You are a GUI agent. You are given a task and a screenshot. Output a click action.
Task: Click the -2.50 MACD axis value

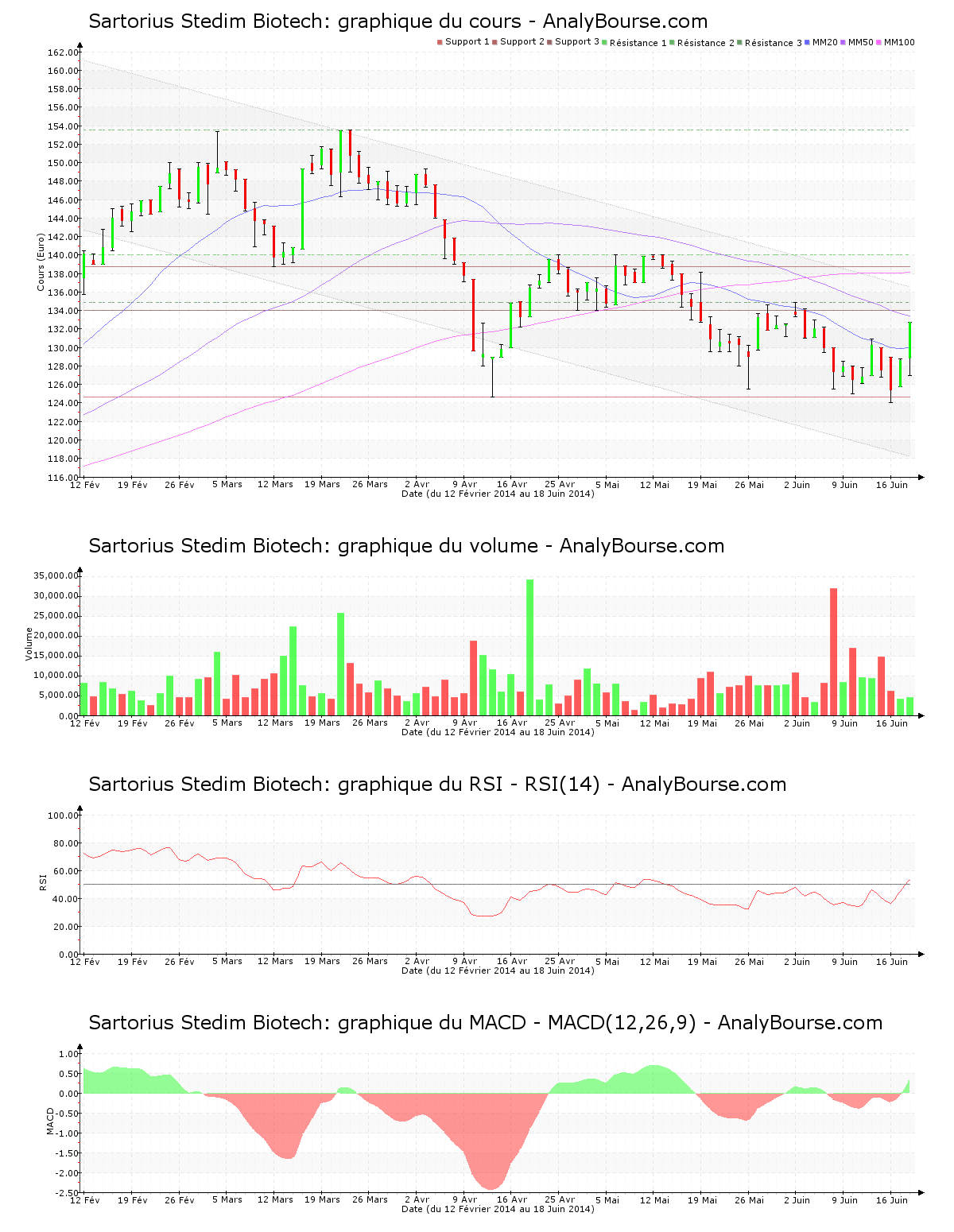tap(67, 1193)
